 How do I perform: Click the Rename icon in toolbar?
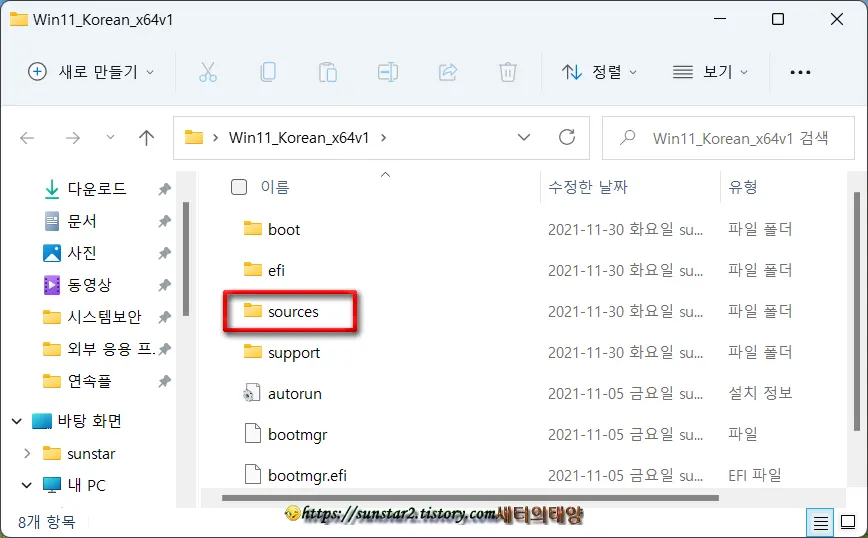click(x=388, y=72)
